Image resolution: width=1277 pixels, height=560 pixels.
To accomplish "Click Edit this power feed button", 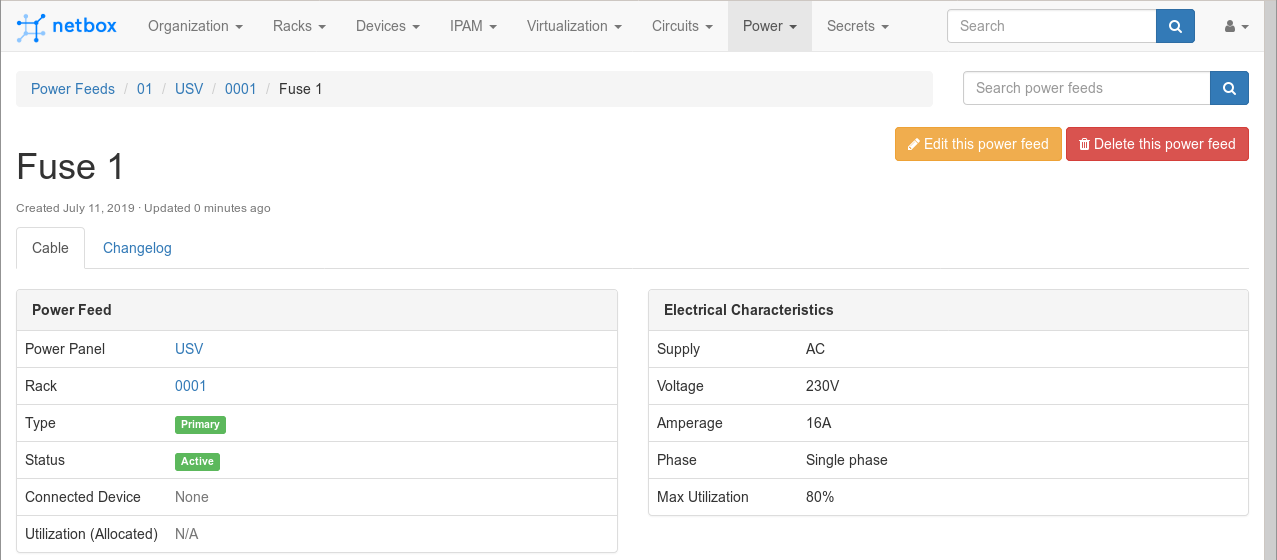I will coord(977,144).
